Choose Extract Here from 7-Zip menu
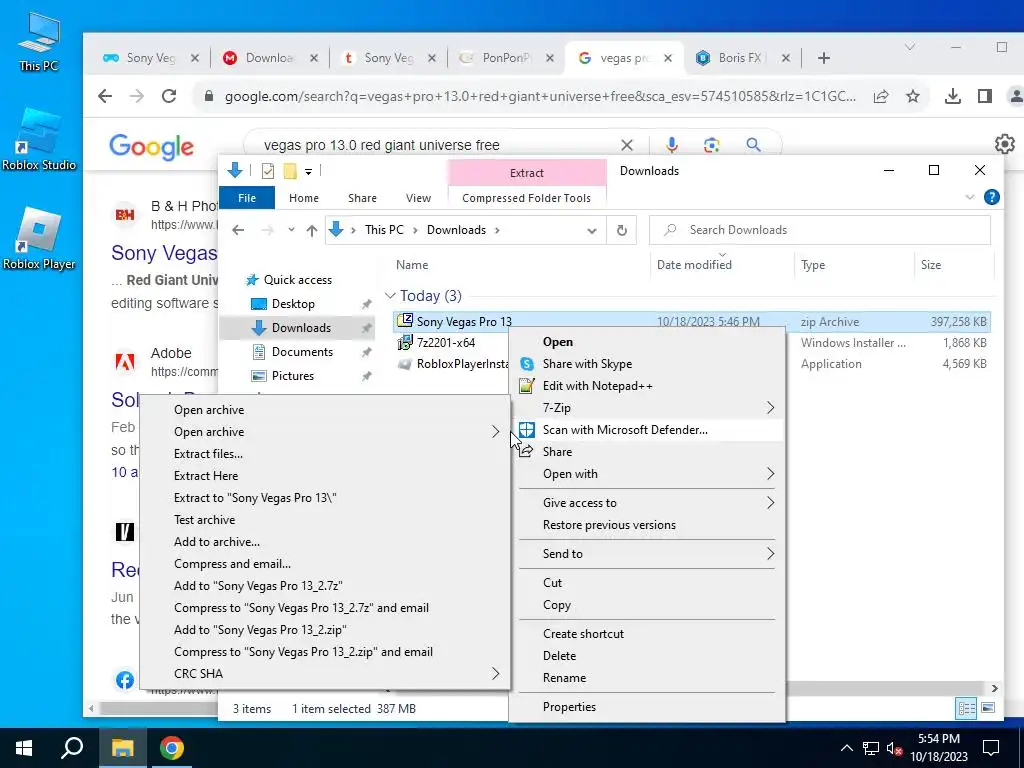1024x768 pixels. (206, 475)
